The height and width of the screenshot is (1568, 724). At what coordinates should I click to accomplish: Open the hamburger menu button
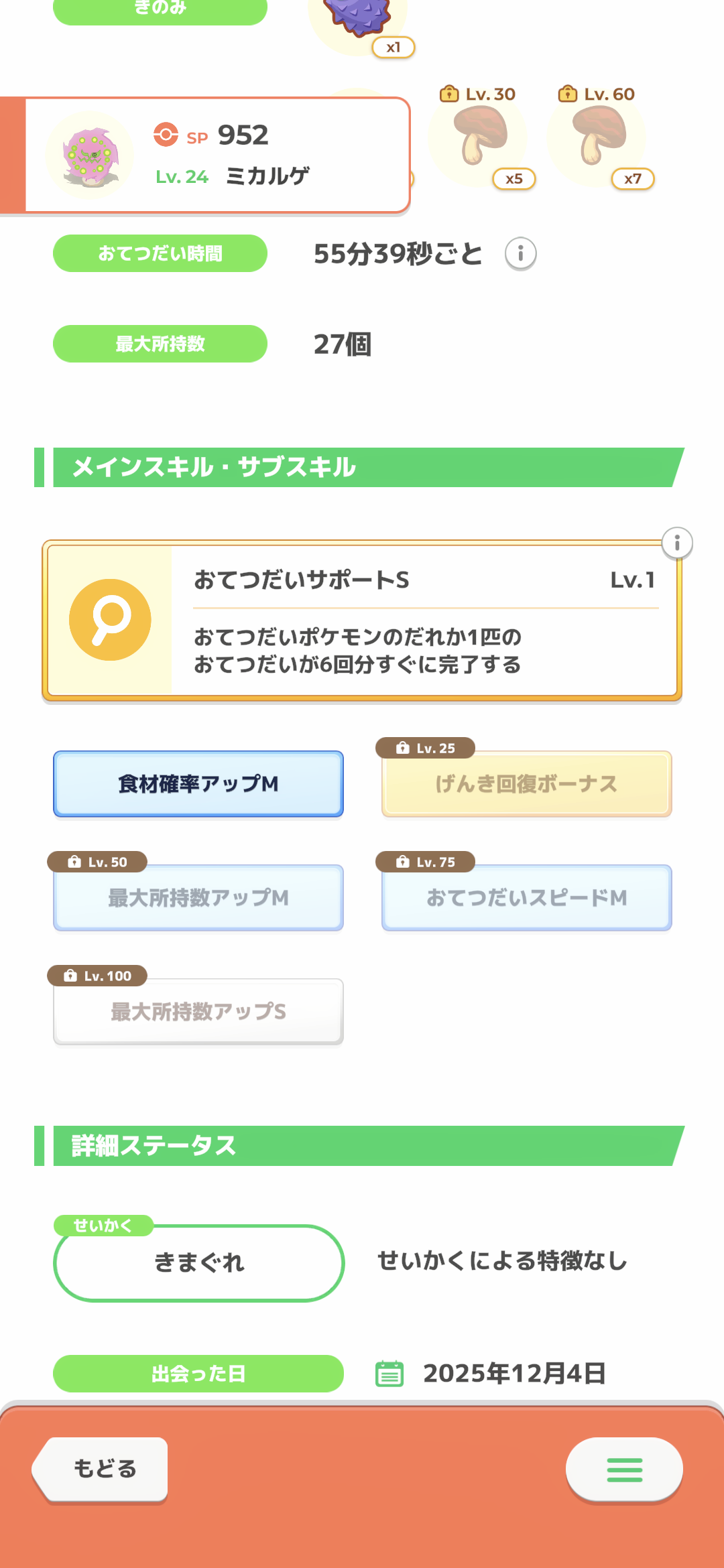pyautogui.click(x=624, y=1469)
